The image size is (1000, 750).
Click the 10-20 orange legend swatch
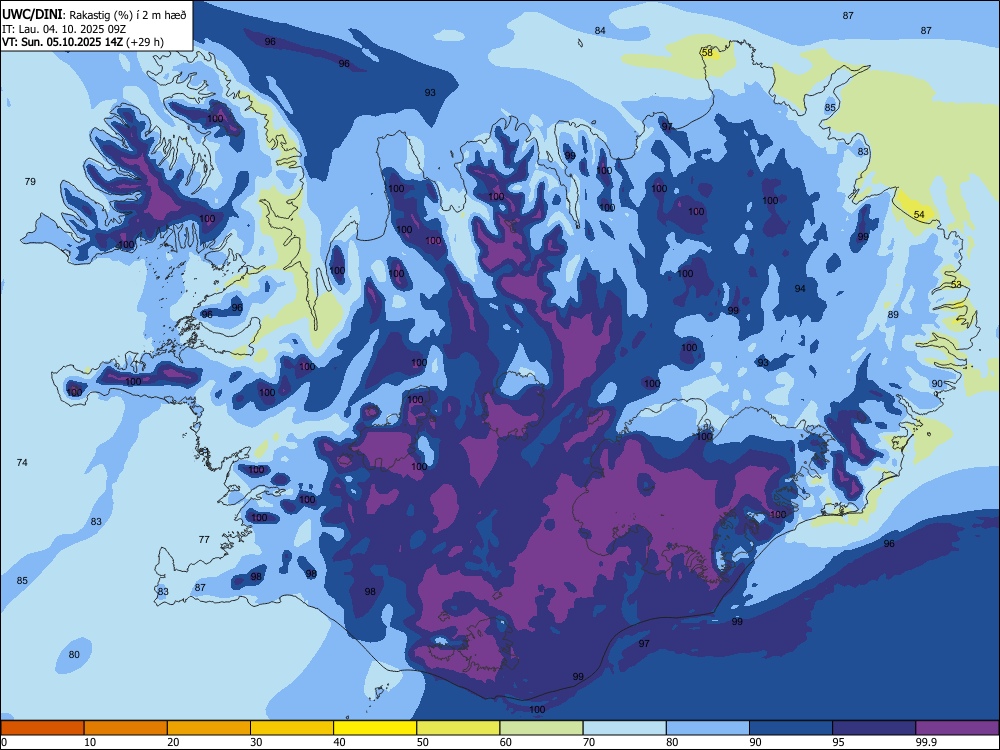coord(126,728)
